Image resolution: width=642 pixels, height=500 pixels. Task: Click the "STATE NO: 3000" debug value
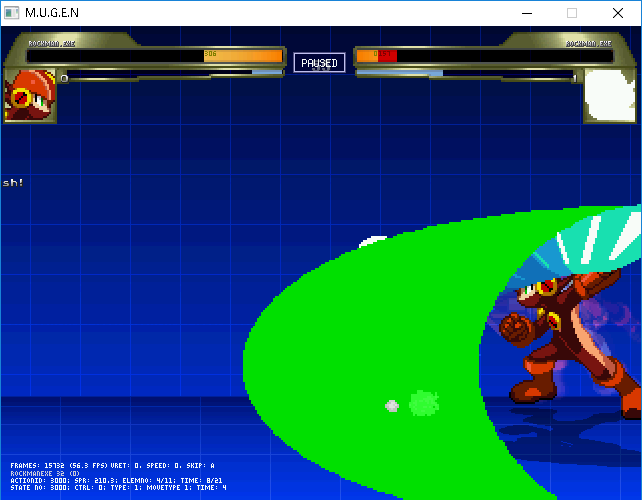40,488
